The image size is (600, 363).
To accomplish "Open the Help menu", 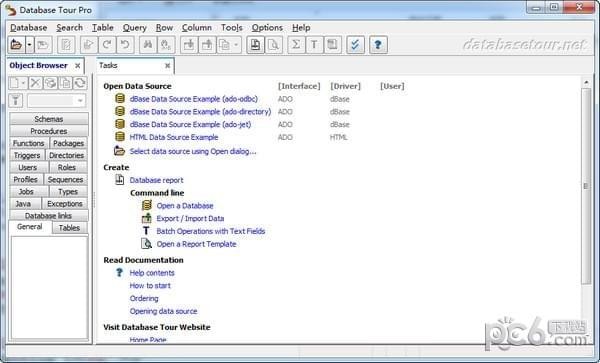I will (x=301, y=28).
